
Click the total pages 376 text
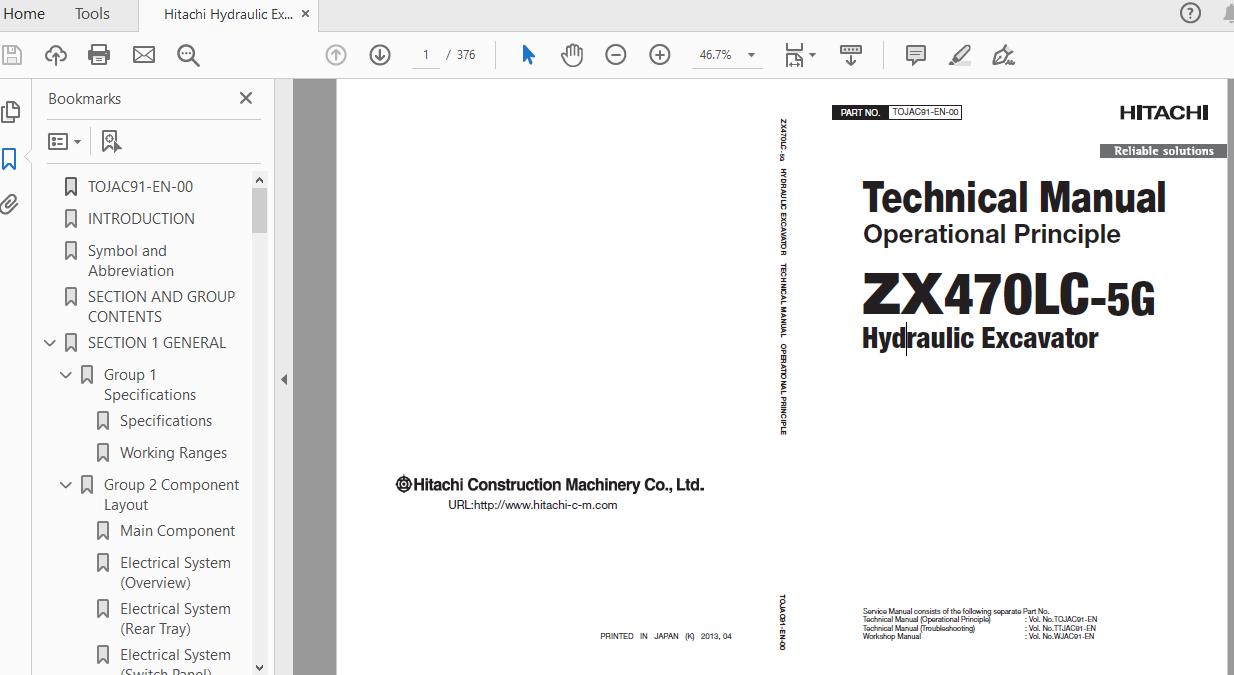(x=466, y=55)
